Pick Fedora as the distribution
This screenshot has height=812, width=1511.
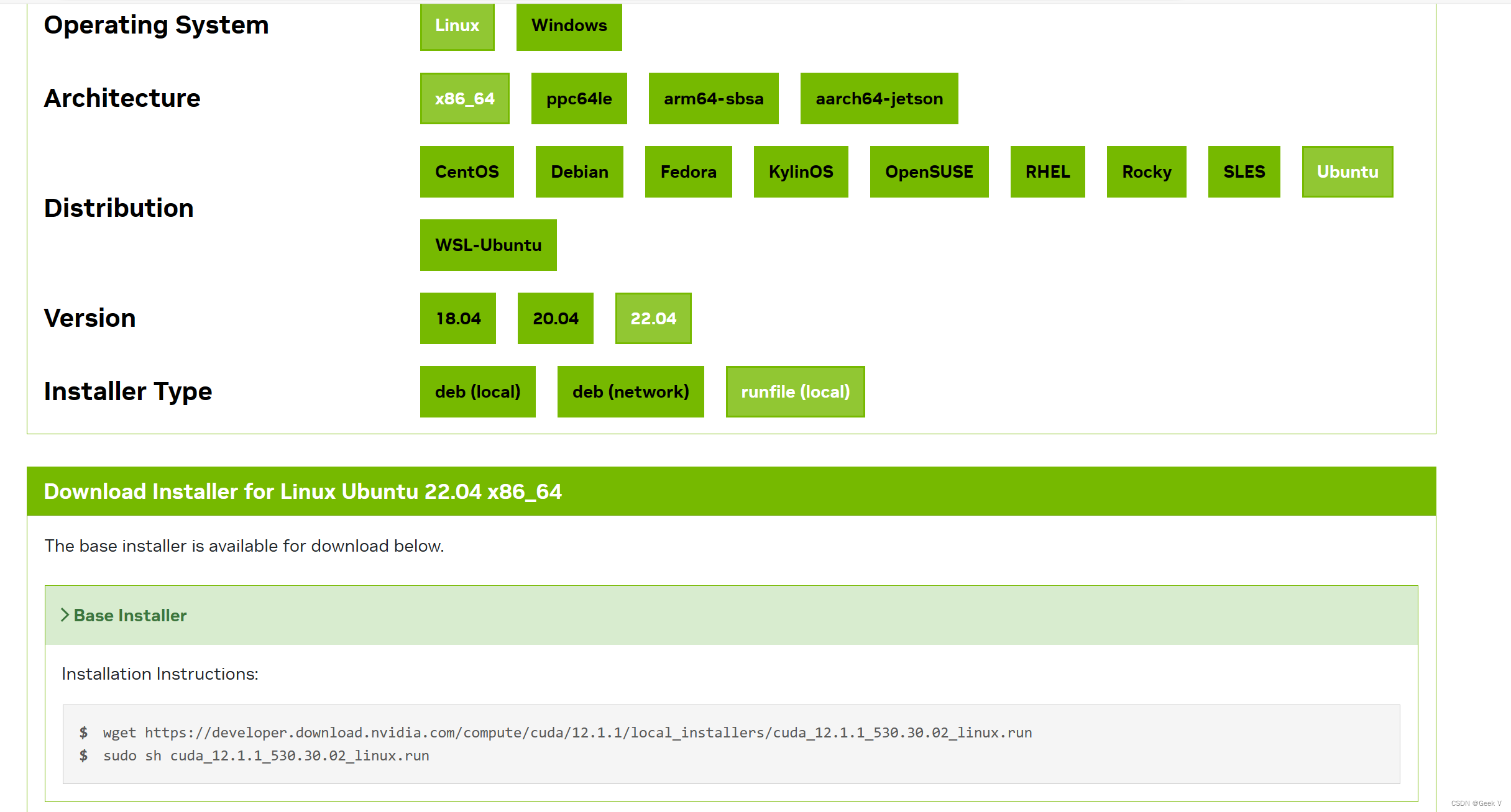click(688, 171)
